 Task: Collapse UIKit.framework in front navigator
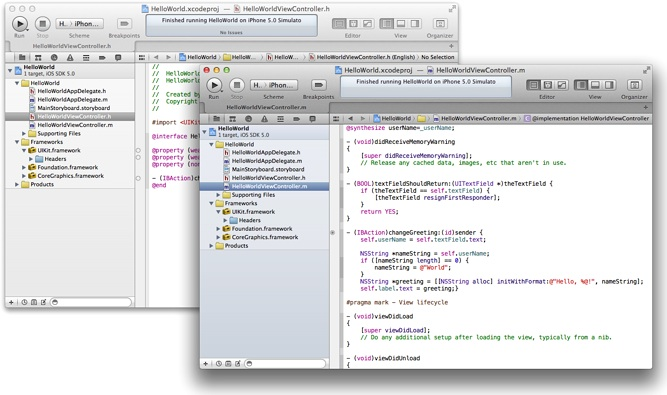point(218,212)
